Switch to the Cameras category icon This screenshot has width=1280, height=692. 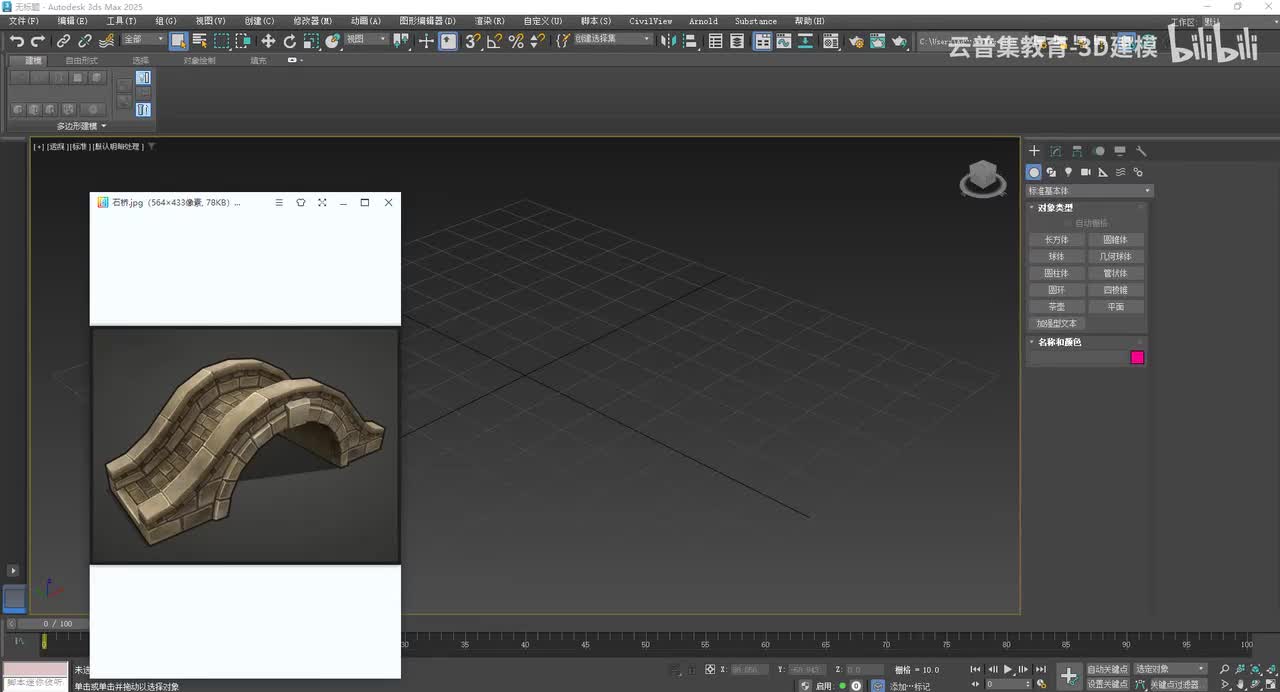(1086, 172)
